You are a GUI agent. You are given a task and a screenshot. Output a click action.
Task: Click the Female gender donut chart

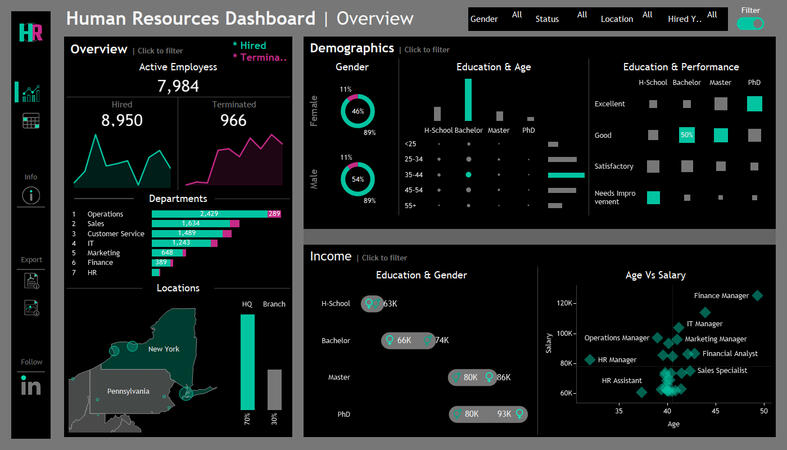[358, 112]
